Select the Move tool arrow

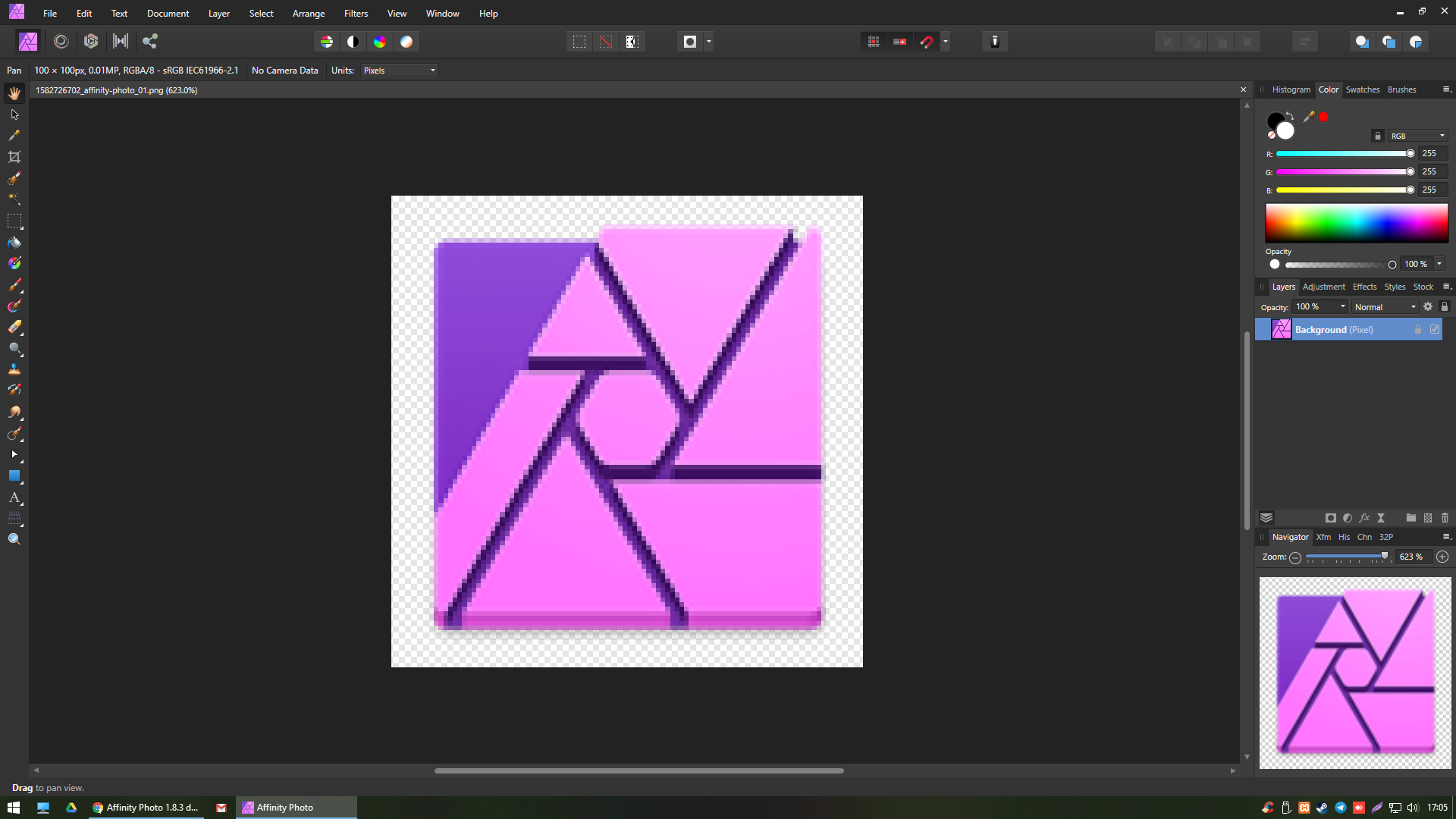click(x=14, y=115)
